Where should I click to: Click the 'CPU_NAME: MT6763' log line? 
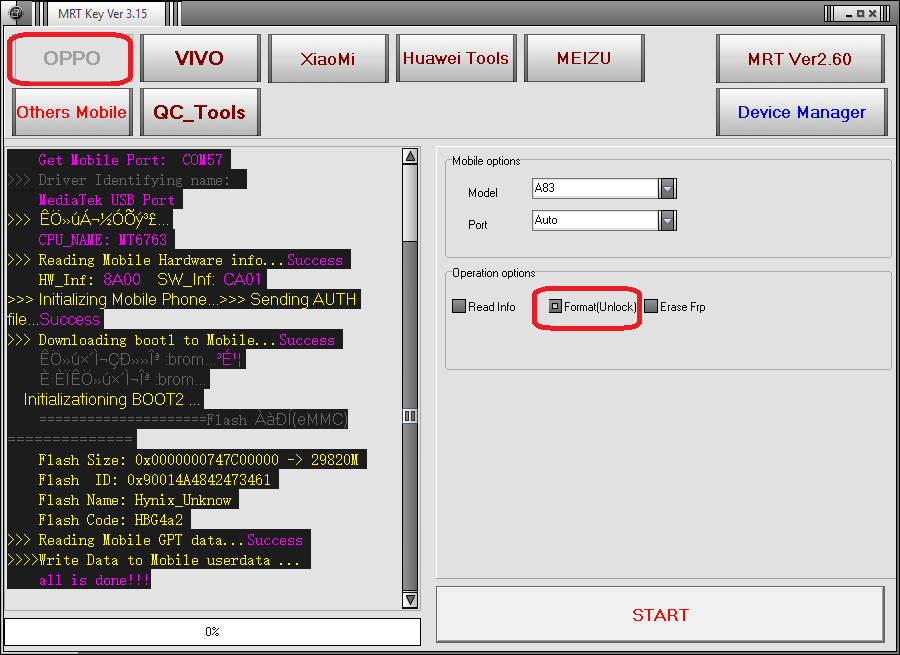(x=103, y=239)
